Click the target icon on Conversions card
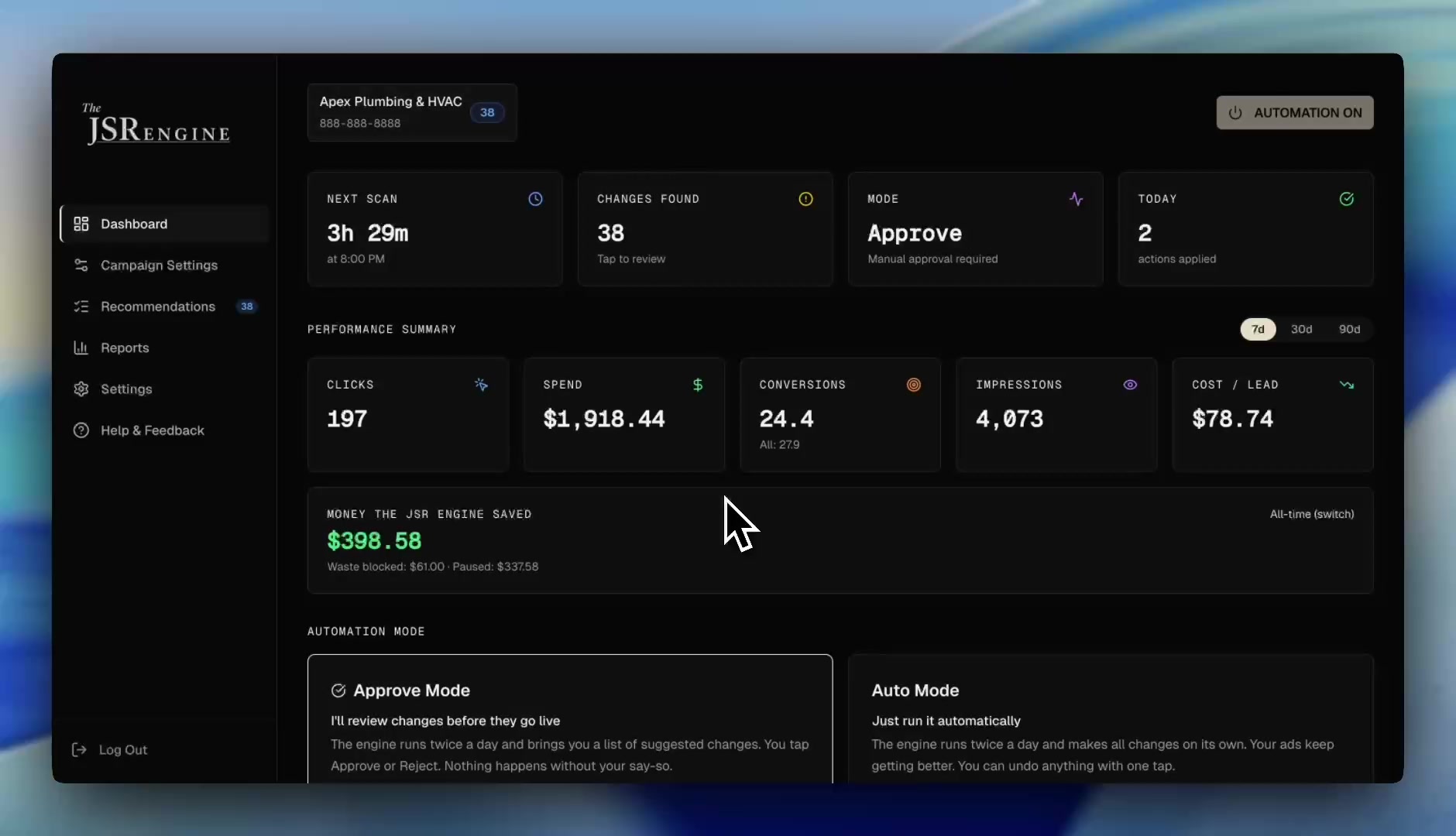 (913, 385)
